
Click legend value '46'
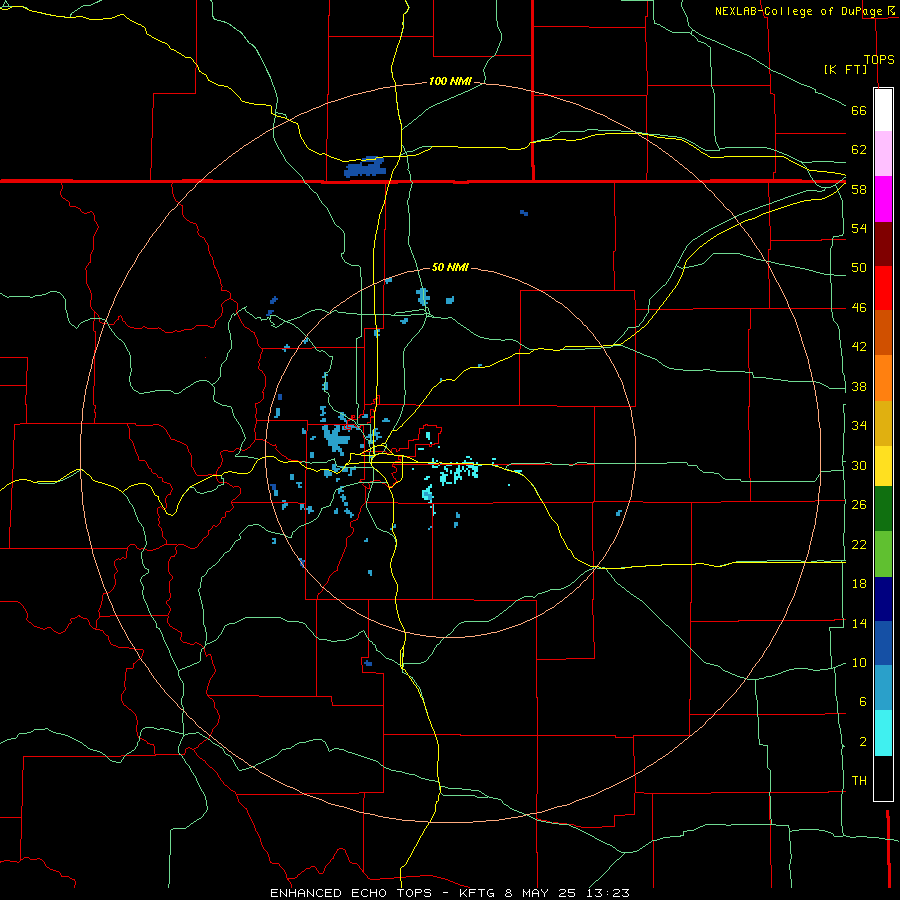859,308
